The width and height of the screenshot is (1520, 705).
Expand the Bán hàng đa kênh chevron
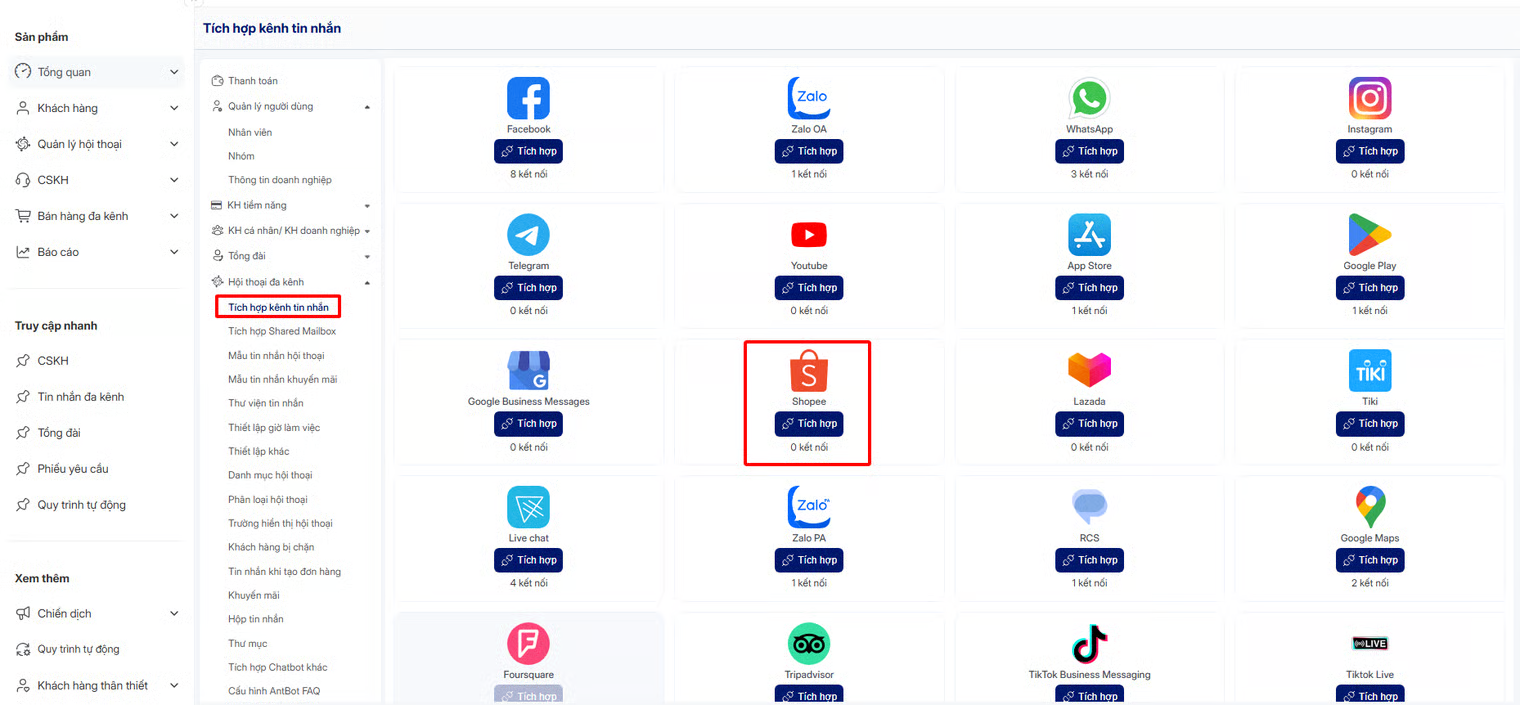click(x=174, y=216)
